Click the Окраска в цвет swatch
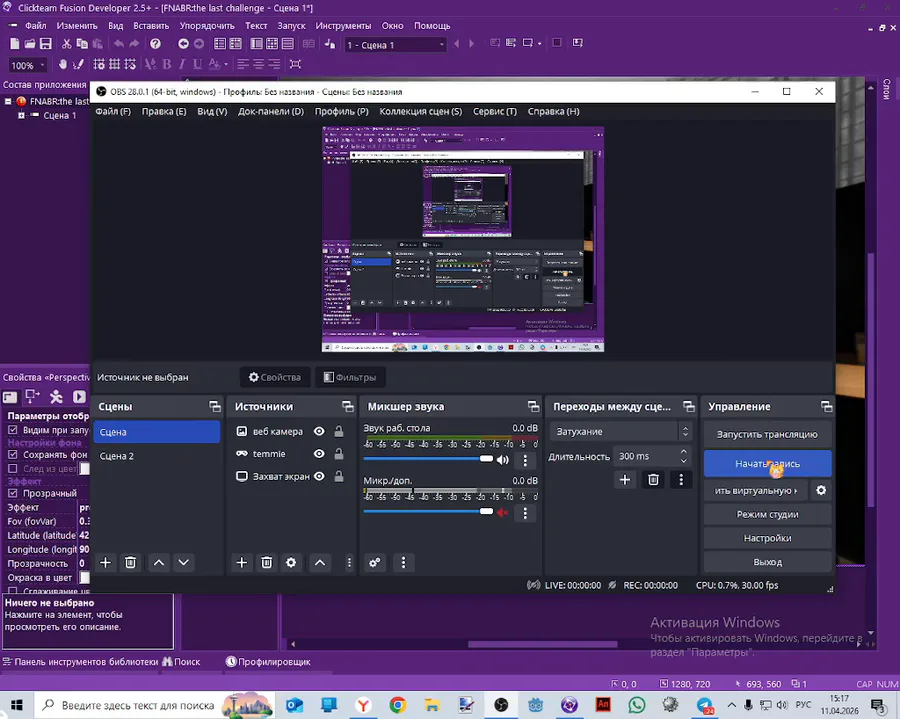This screenshot has width=900, height=719. click(x=84, y=577)
